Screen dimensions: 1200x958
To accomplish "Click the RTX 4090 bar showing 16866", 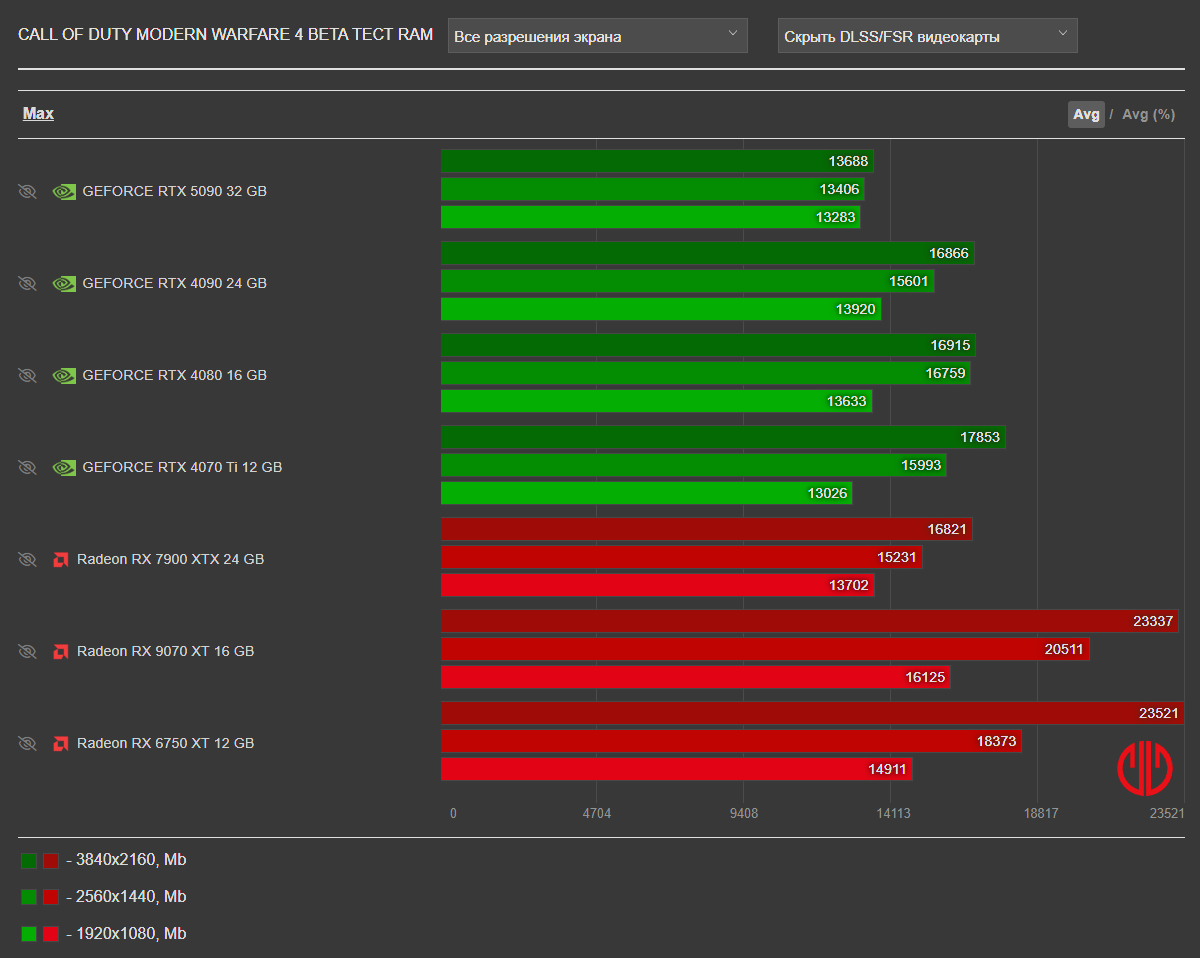I will [x=708, y=253].
